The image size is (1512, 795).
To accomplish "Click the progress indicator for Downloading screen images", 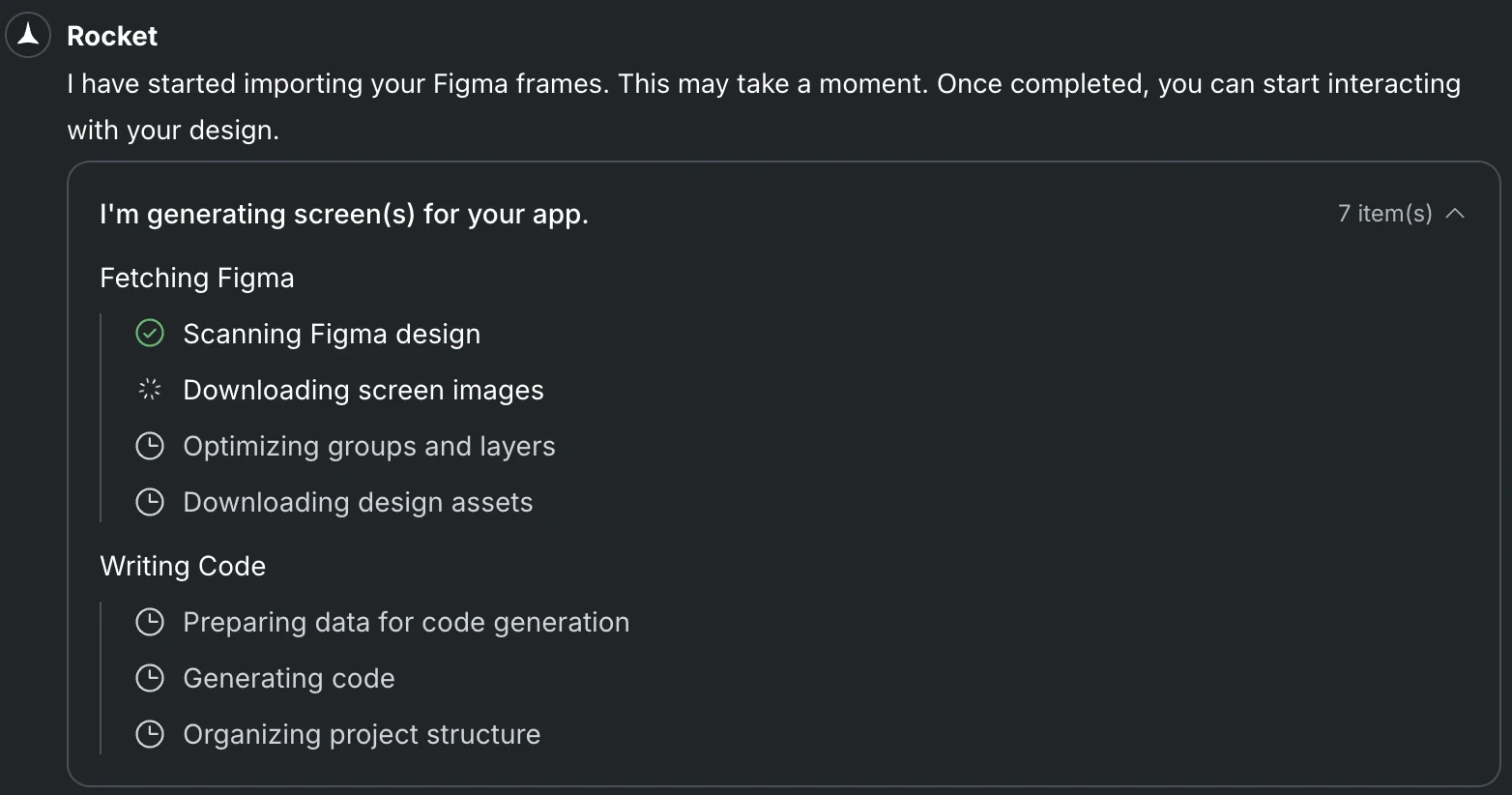I will coord(150,389).
